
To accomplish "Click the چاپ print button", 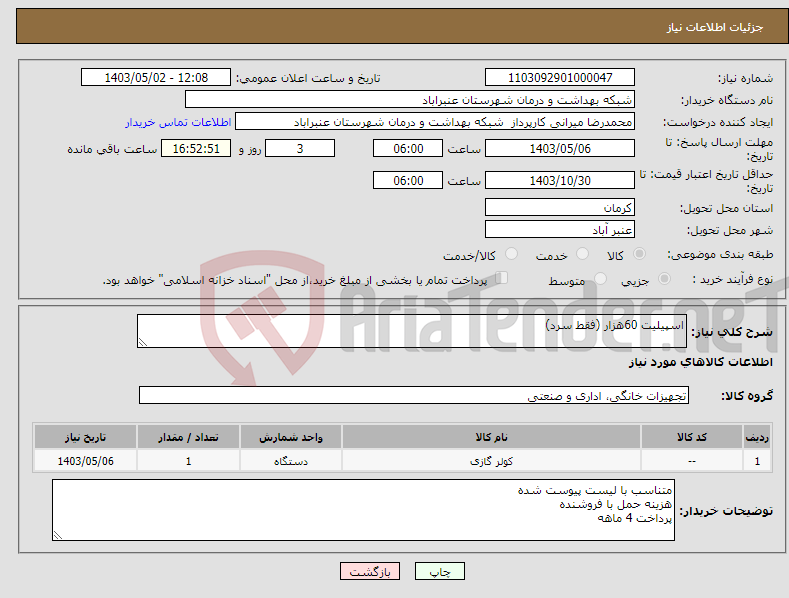I will tap(439, 571).
